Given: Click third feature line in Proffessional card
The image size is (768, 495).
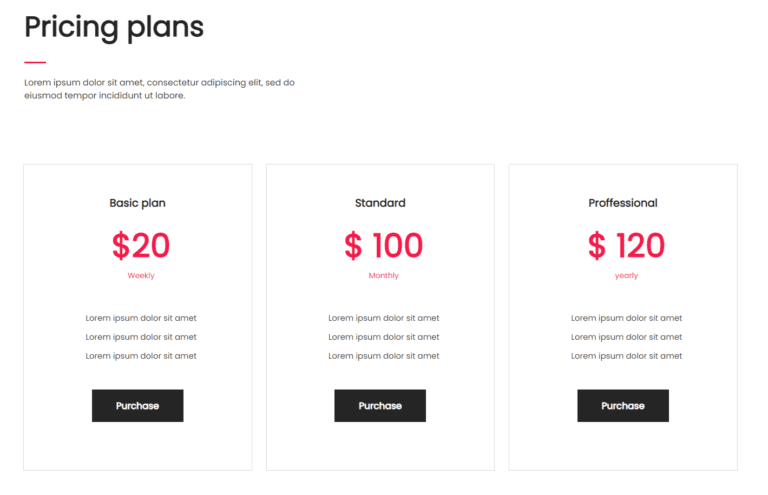Looking at the screenshot, I should [626, 356].
